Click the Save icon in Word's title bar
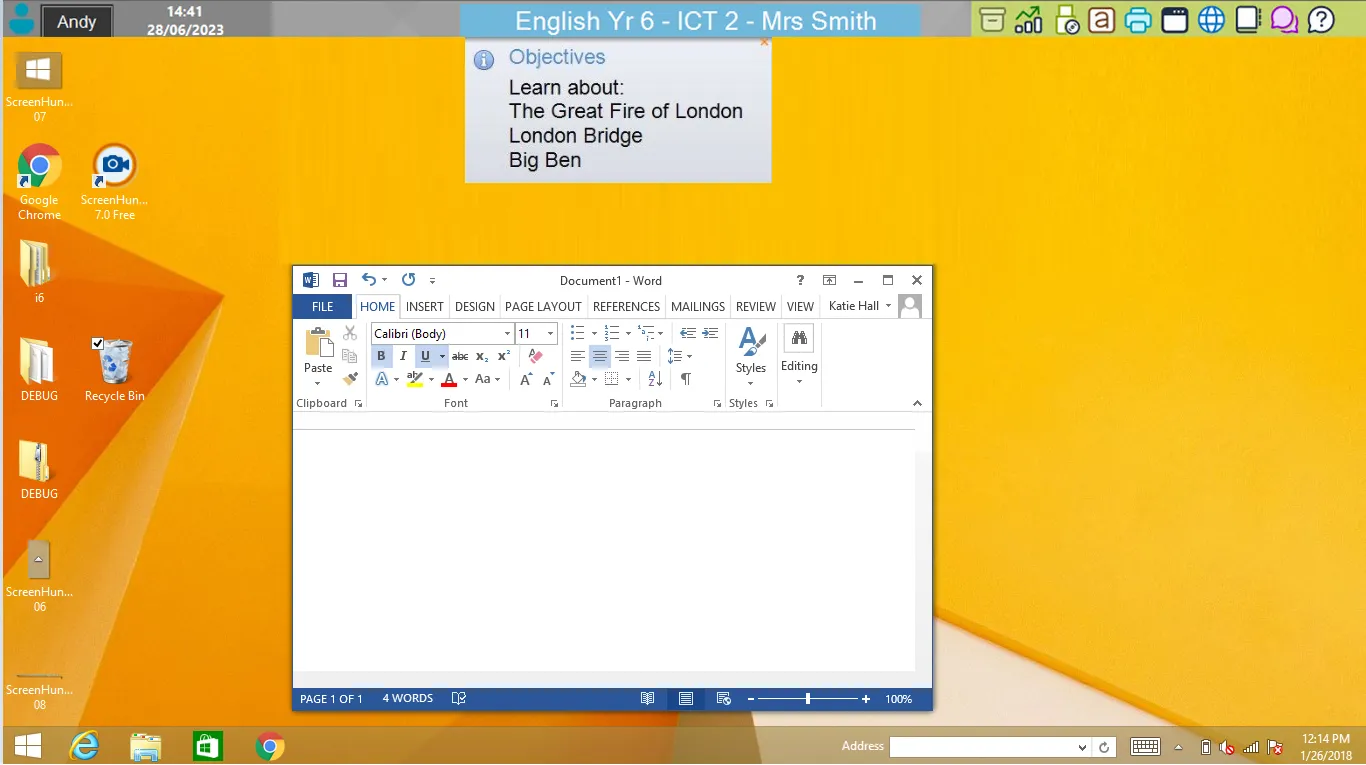The image size is (1366, 765). (340, 281)
